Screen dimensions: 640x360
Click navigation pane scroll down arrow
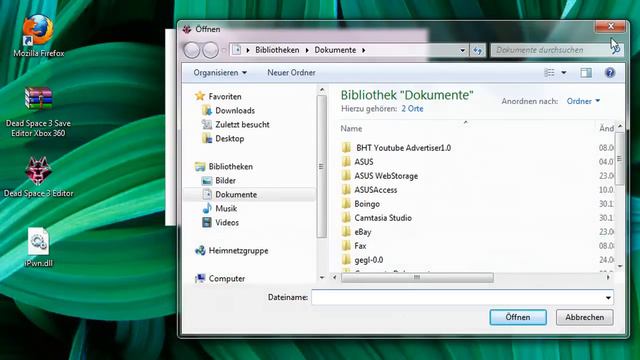coord(322,278)
